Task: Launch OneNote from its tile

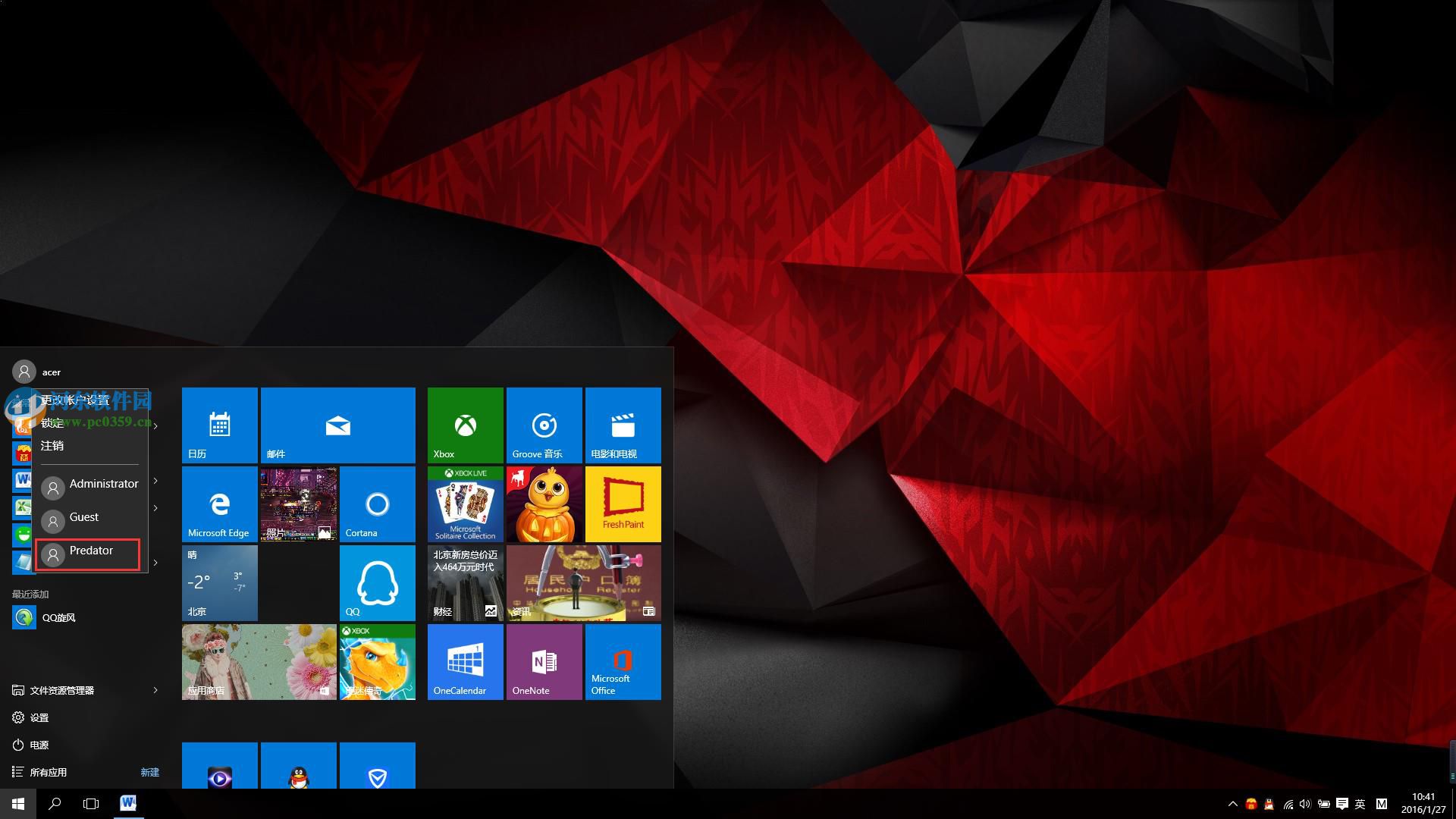Action: pos(543,661)
